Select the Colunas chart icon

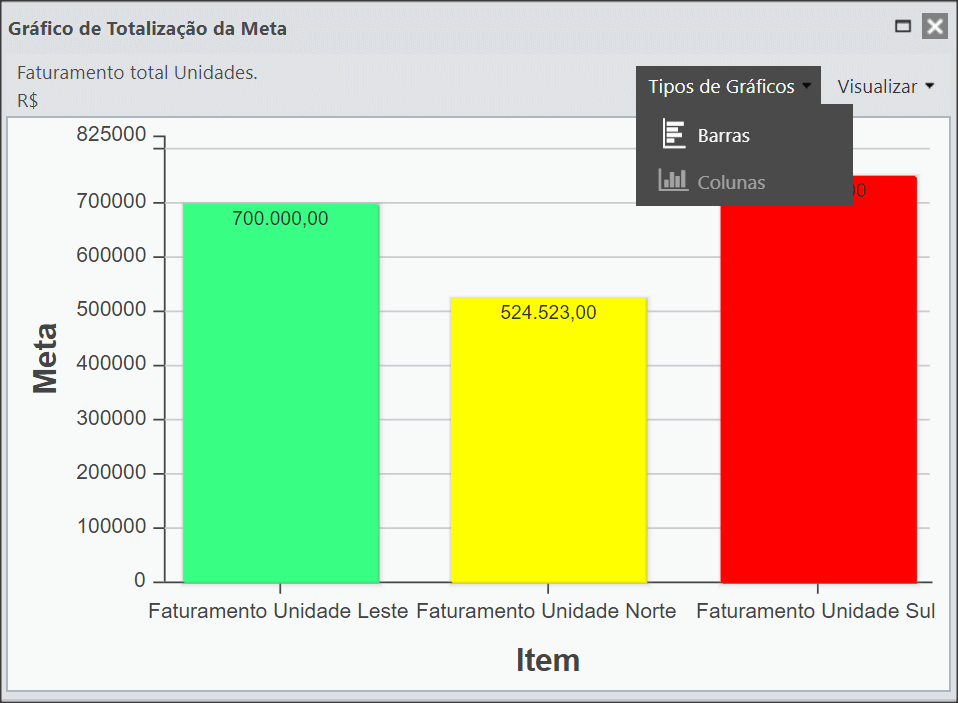pos(673,180)
